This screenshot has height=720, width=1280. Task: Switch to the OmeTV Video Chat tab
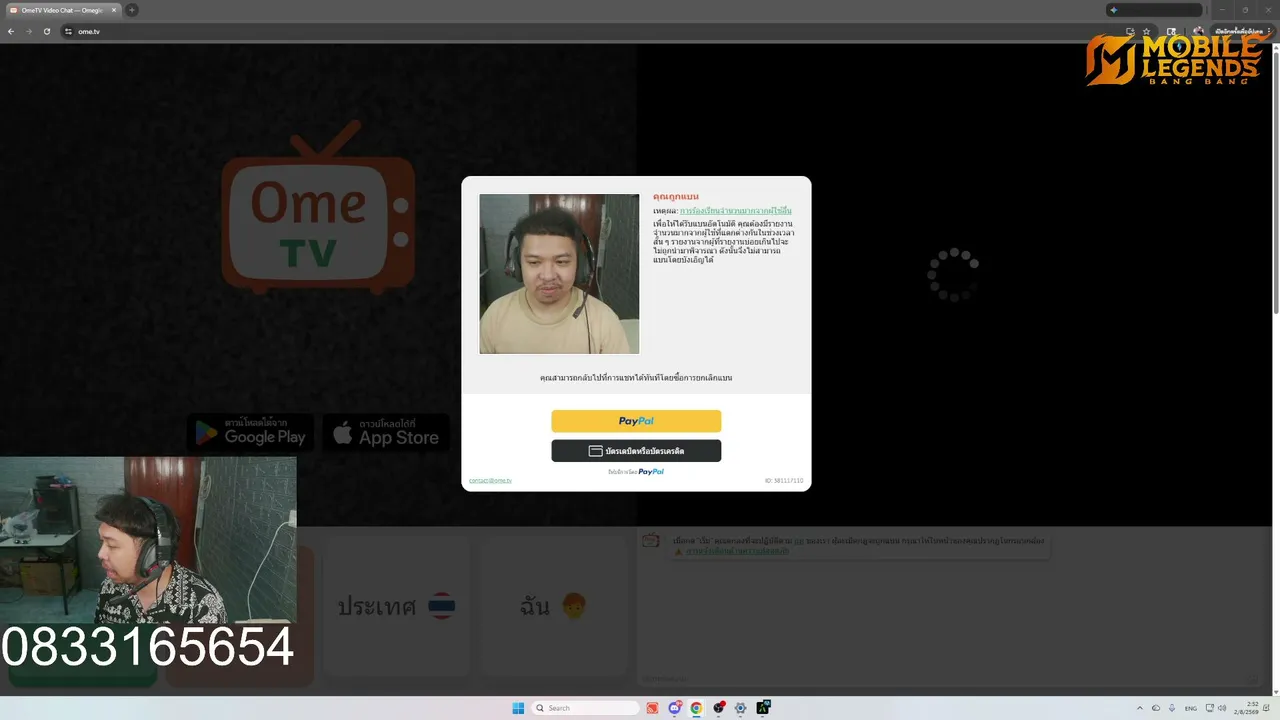click(62, 10)
